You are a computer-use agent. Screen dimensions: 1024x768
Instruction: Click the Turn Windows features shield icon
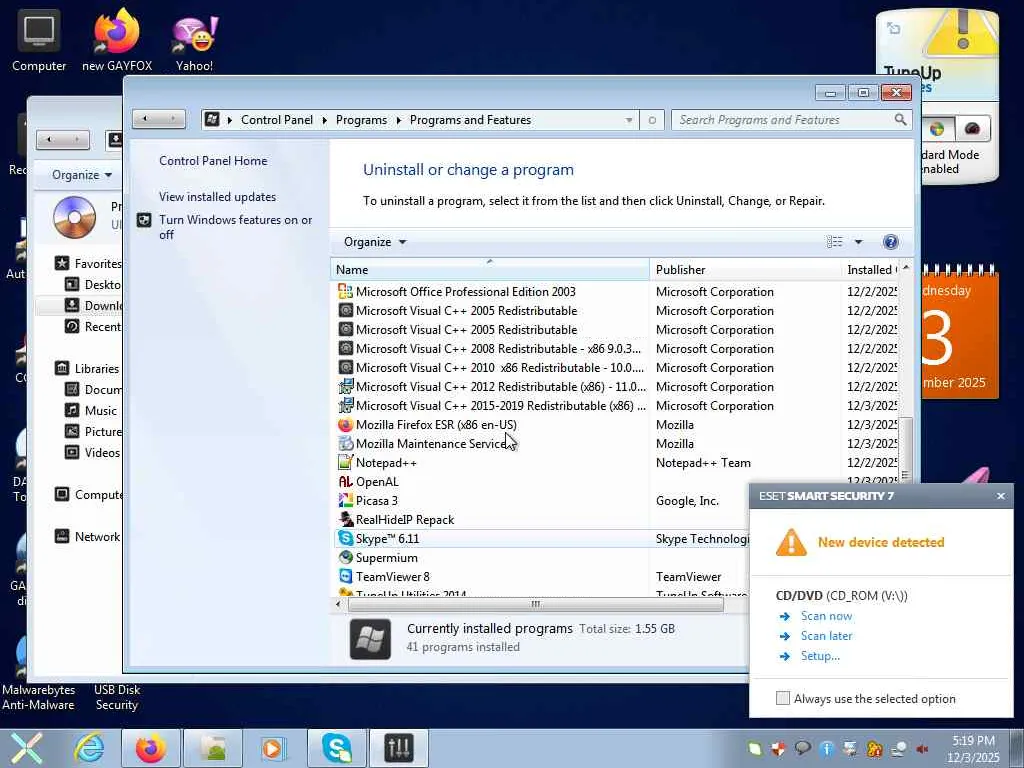(144, 220)
